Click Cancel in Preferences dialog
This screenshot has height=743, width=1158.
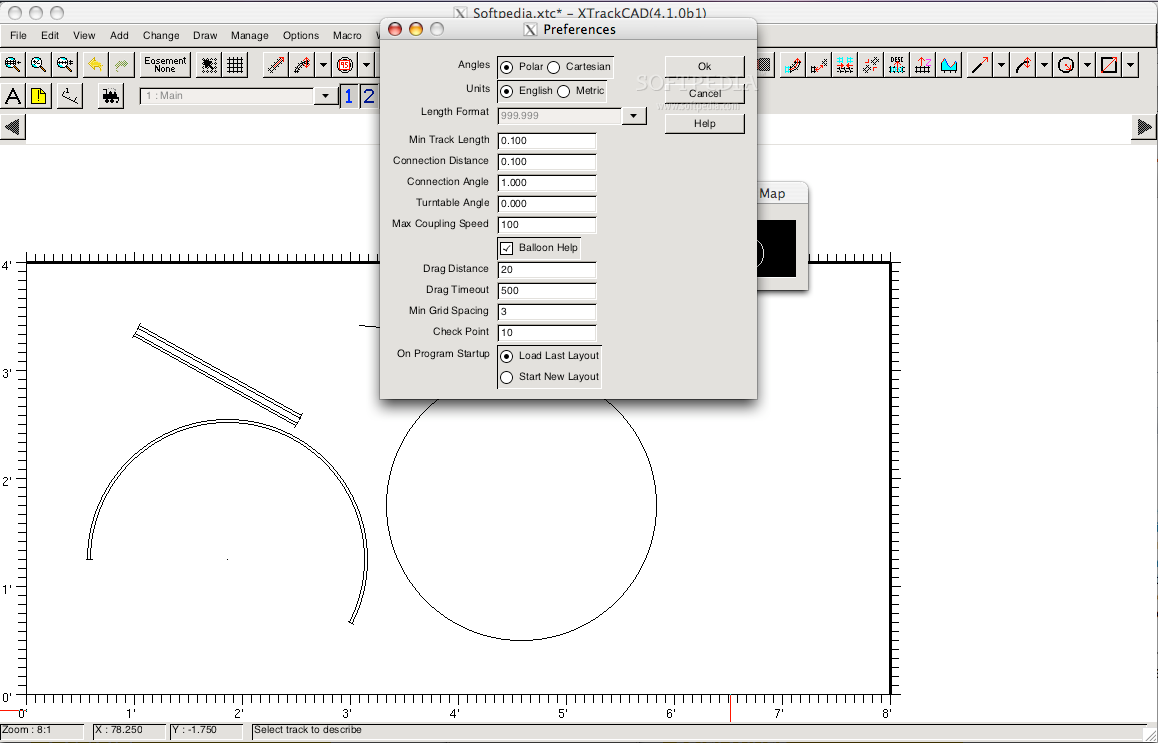point(705,94)
